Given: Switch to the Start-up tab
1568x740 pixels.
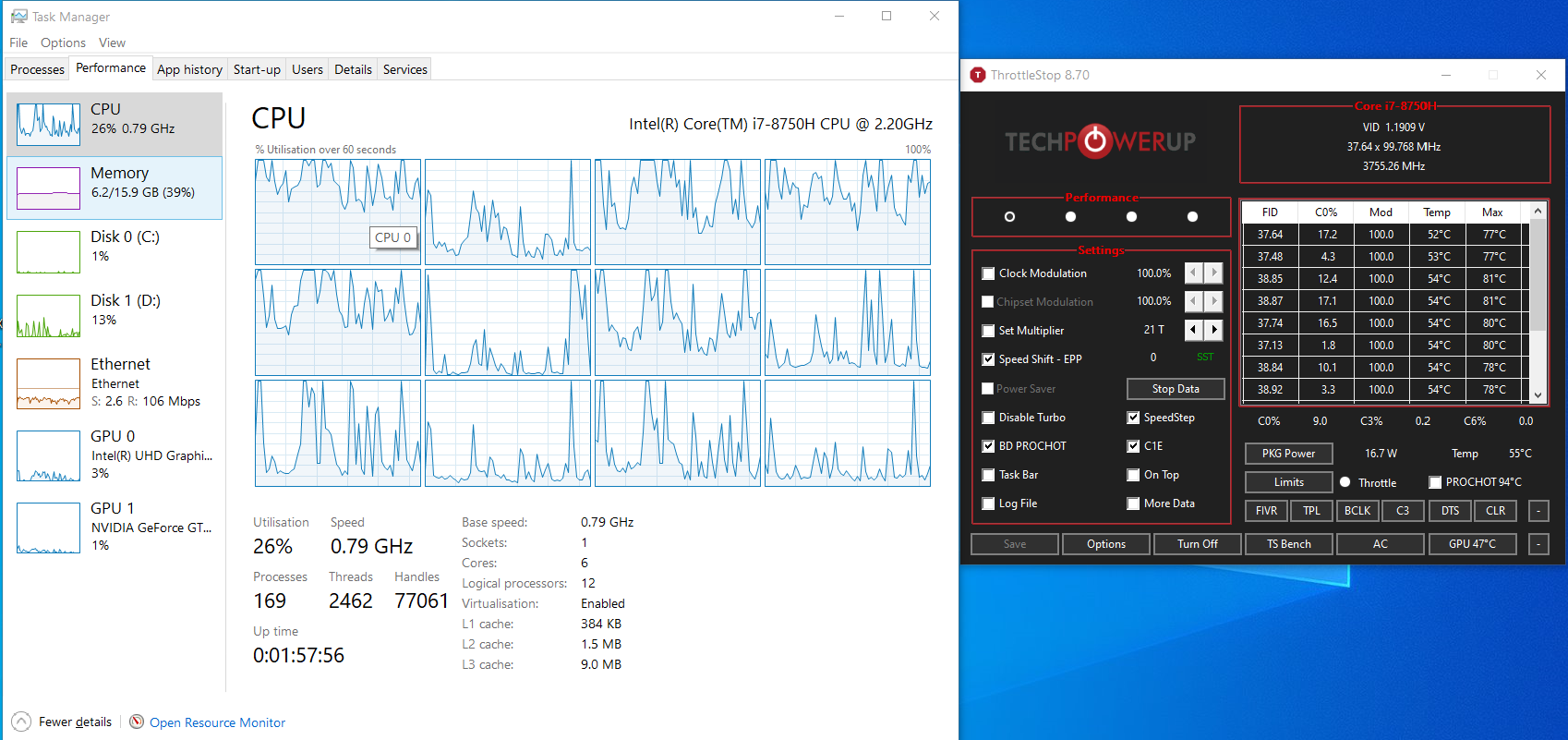Looking at the screenshot, I should point(257,69).
